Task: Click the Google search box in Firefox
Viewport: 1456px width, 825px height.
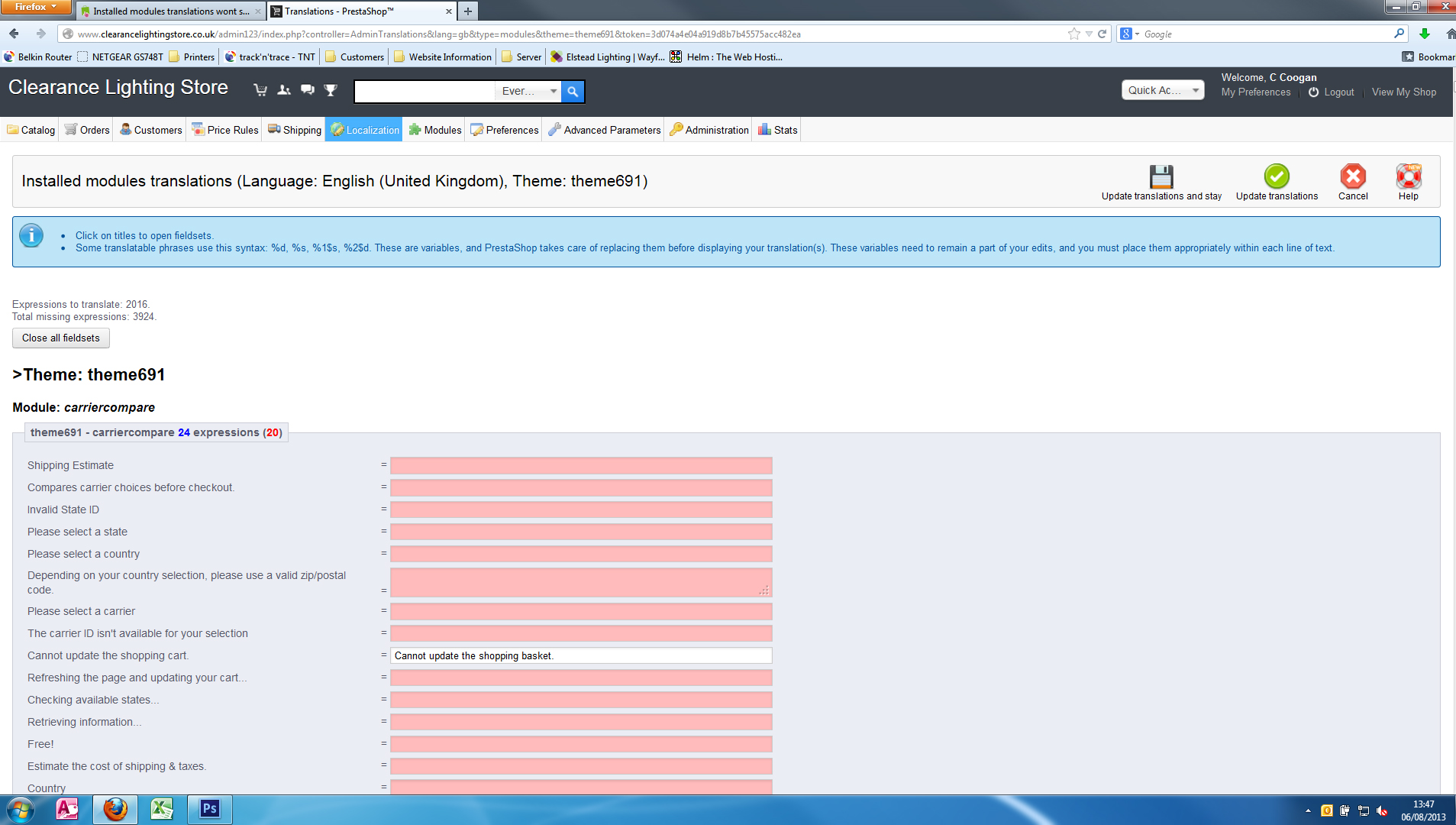Action: point(1266,34)
